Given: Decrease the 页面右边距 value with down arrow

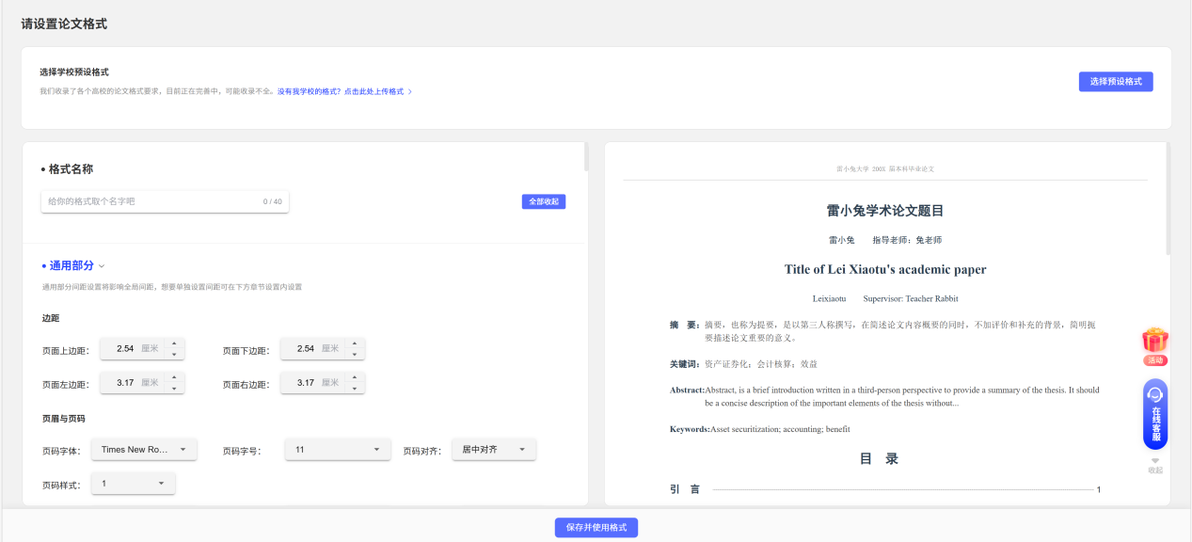Looking at the screenshot, I should point(355,388).
